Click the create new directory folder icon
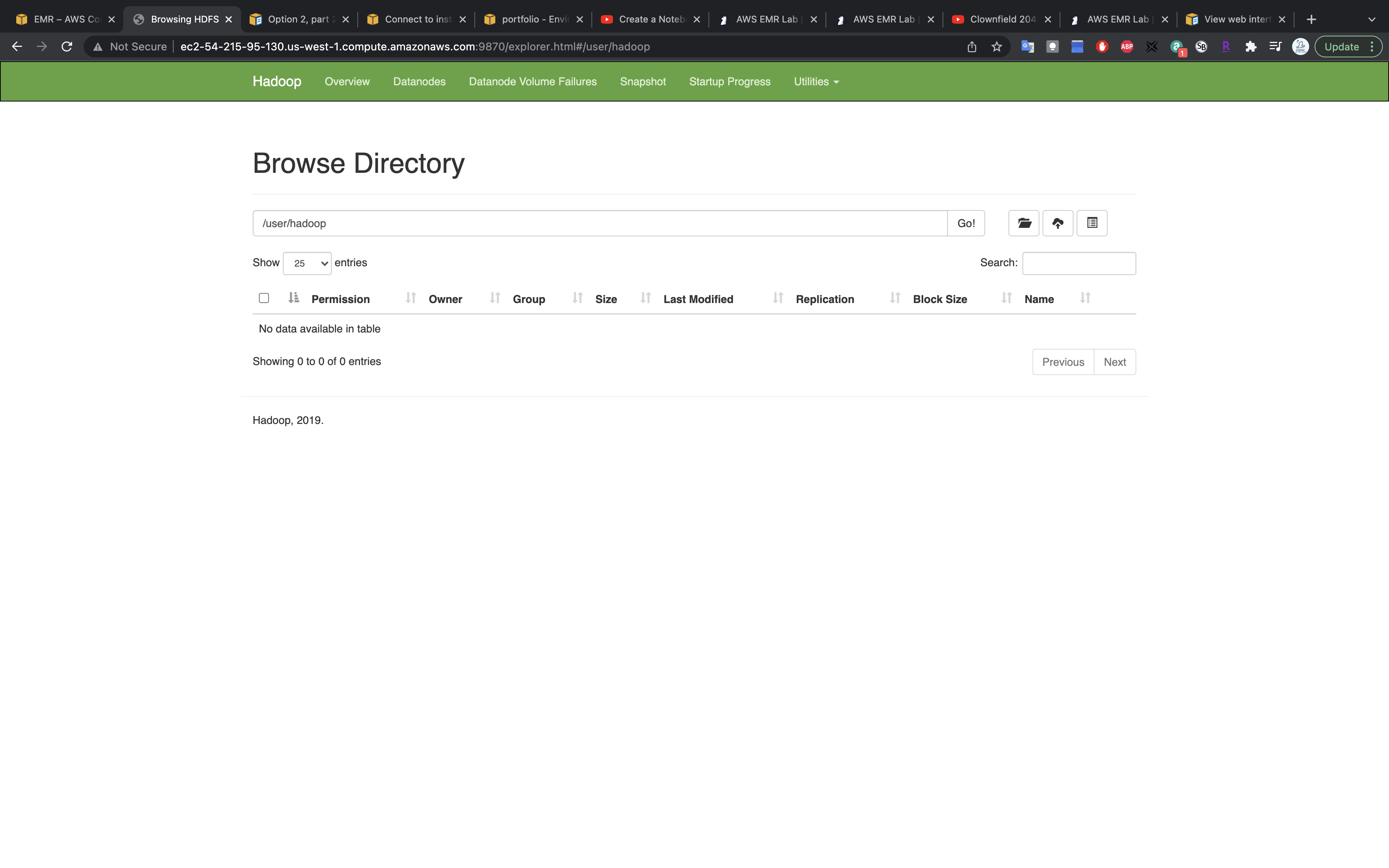This screenshot has height=868, width=1389. coord(1024,223)
